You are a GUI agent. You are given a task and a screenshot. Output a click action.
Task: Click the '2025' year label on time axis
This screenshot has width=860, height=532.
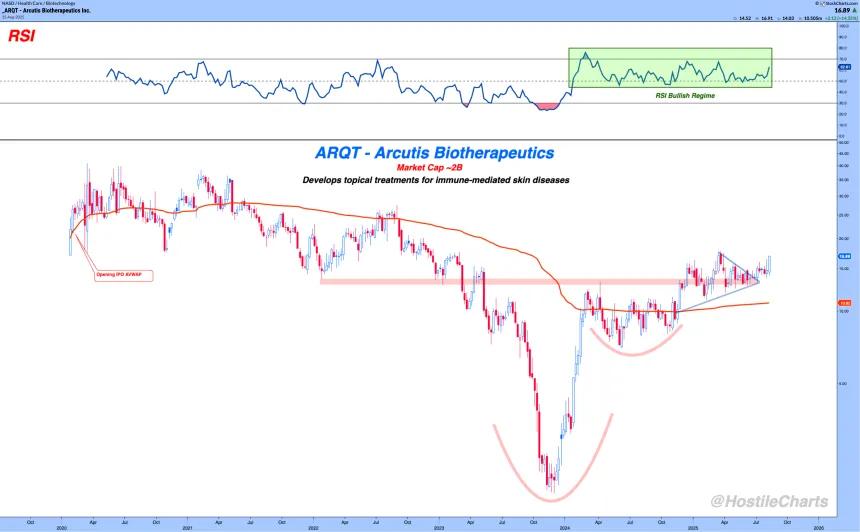(x=692, y=528)
